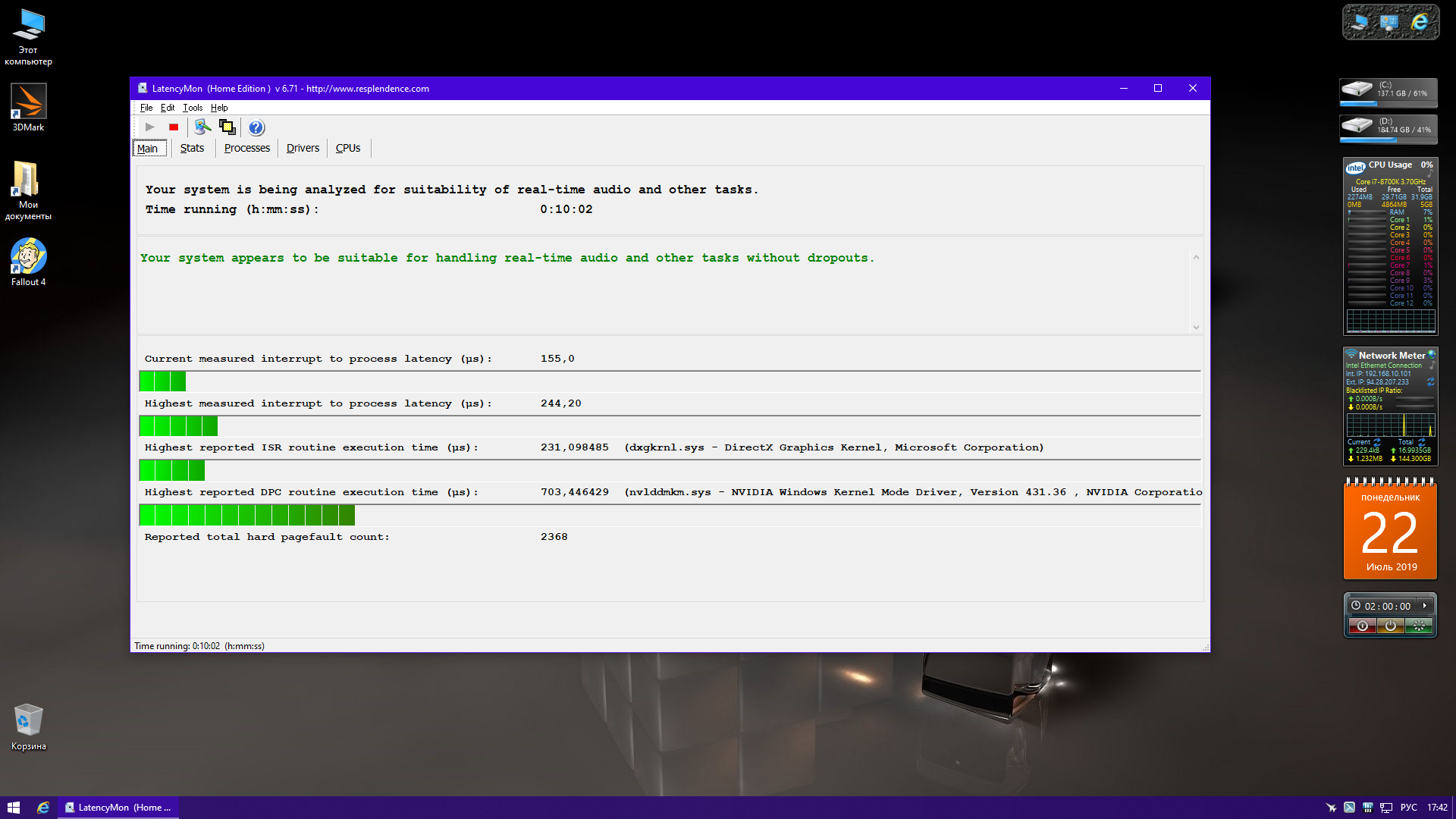Start the 02:00:00 shutdown timer arrow
1456x819 pixels.
coord(1425,606)
